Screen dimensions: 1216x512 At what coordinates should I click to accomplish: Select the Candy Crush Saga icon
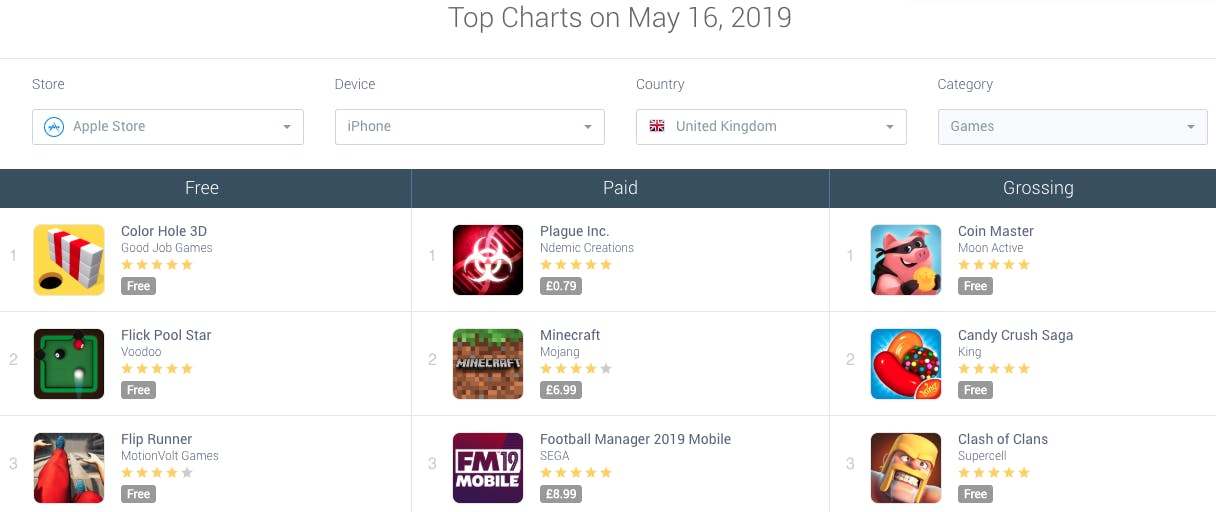(906, 364)
